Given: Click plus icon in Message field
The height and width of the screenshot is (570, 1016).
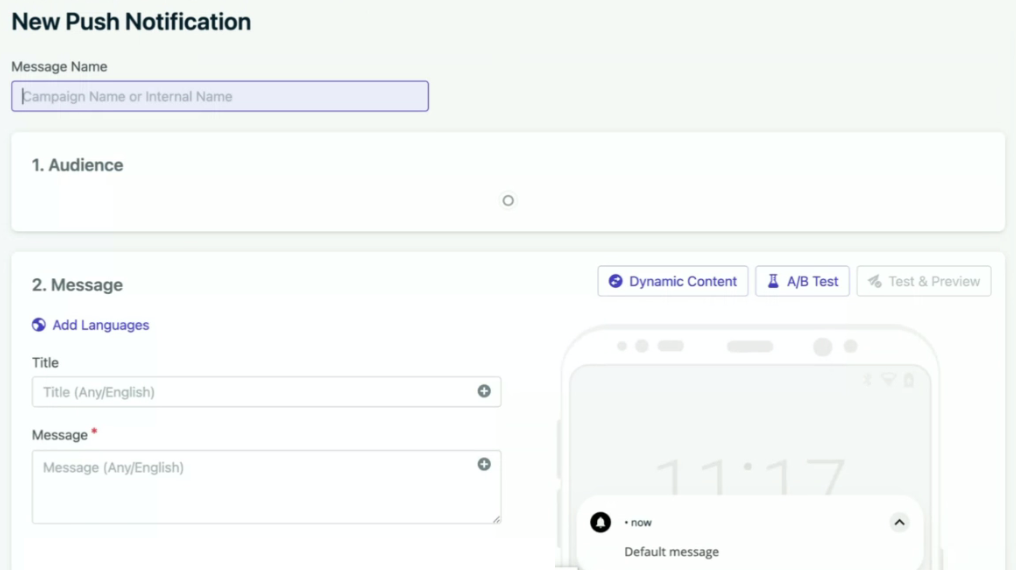Looking at the screenshot, I should point(484,464).
